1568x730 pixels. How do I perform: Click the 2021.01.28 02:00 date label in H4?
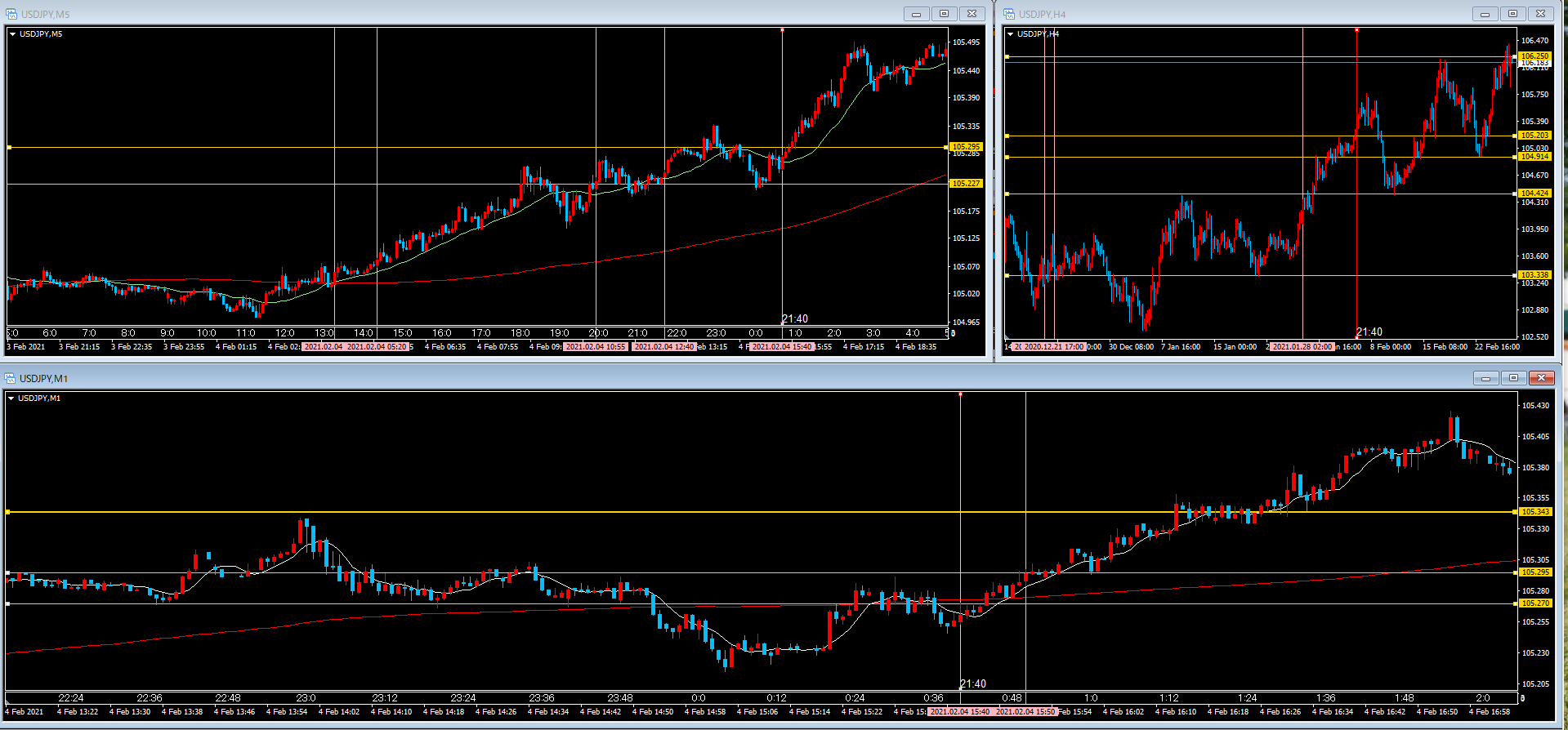1302,347
